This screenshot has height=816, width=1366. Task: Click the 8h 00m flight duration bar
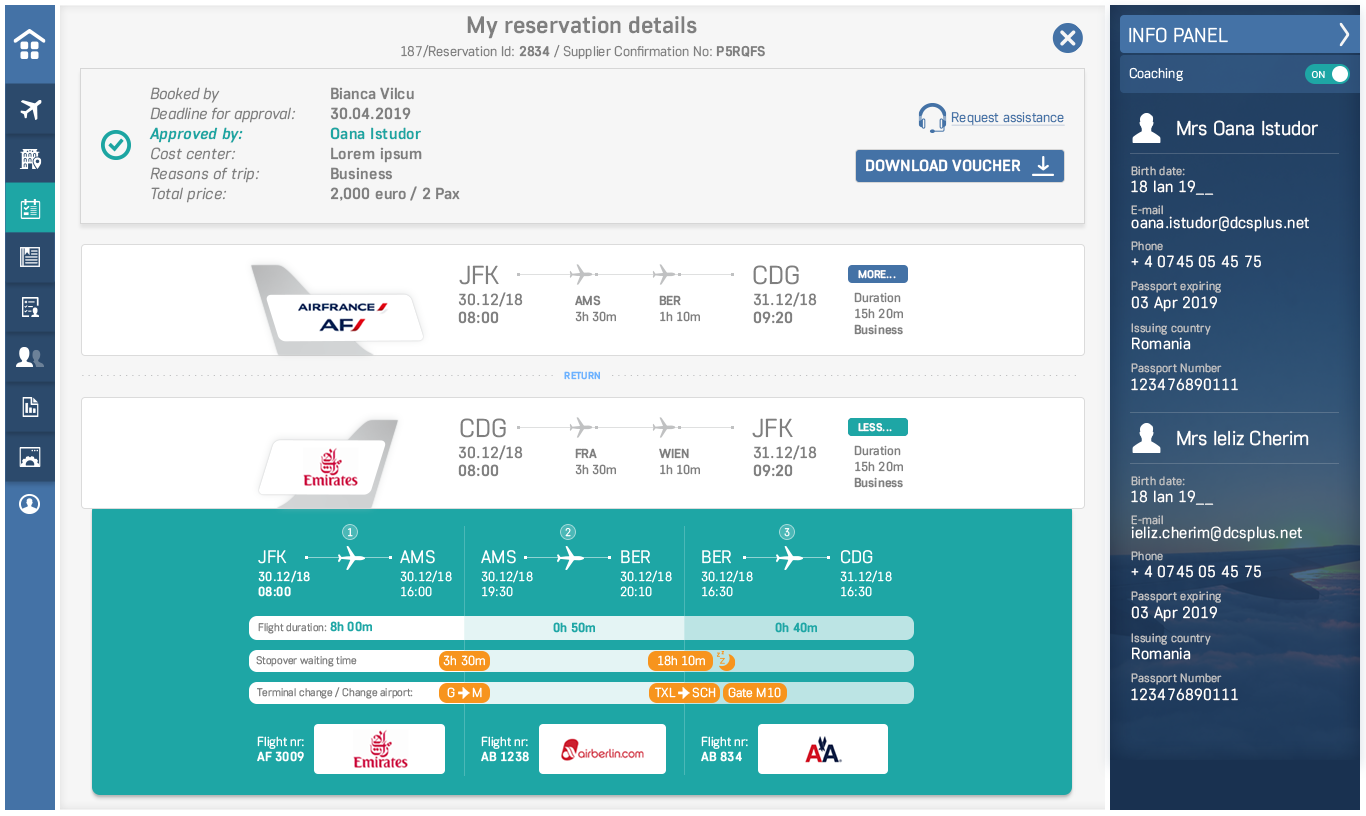[351, 628]
